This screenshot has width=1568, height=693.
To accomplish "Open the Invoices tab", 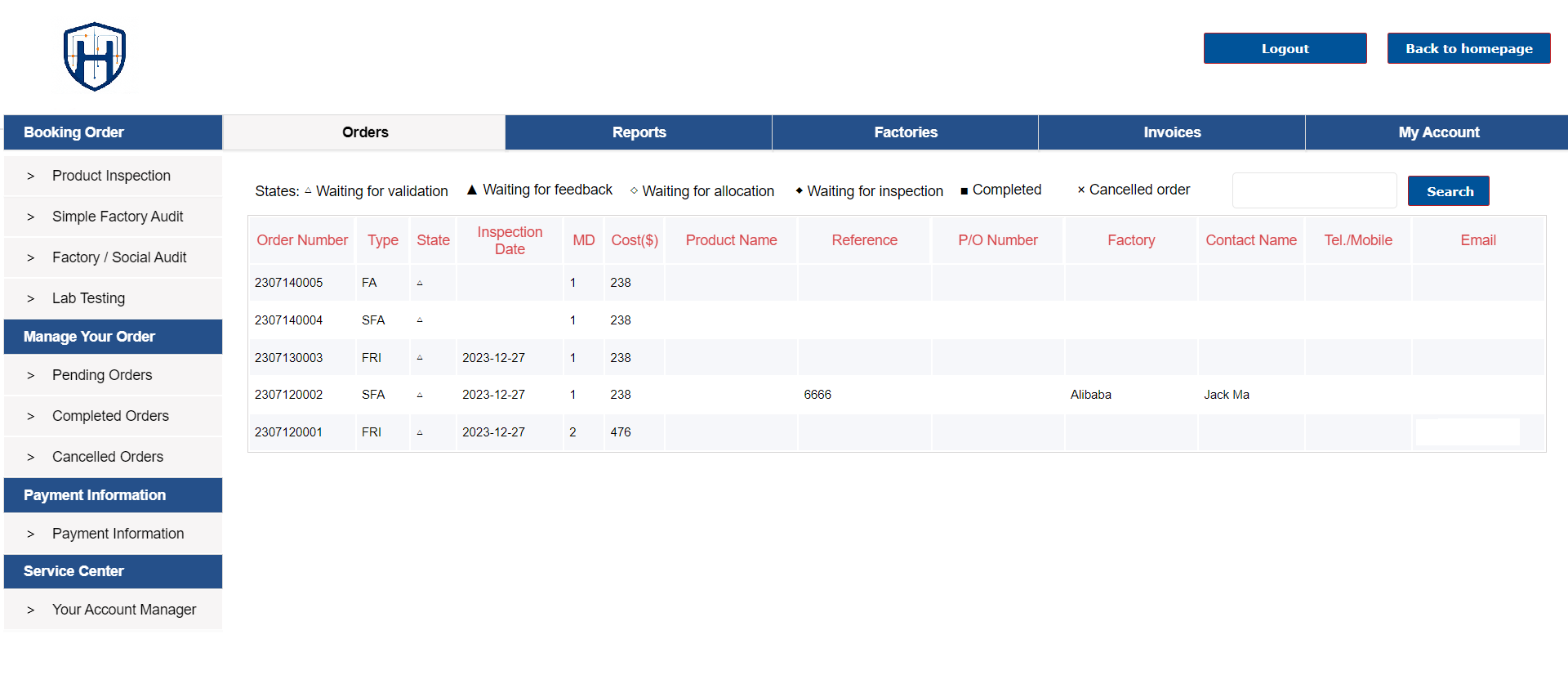I will pyautogui.click(x=1172, y=132).
